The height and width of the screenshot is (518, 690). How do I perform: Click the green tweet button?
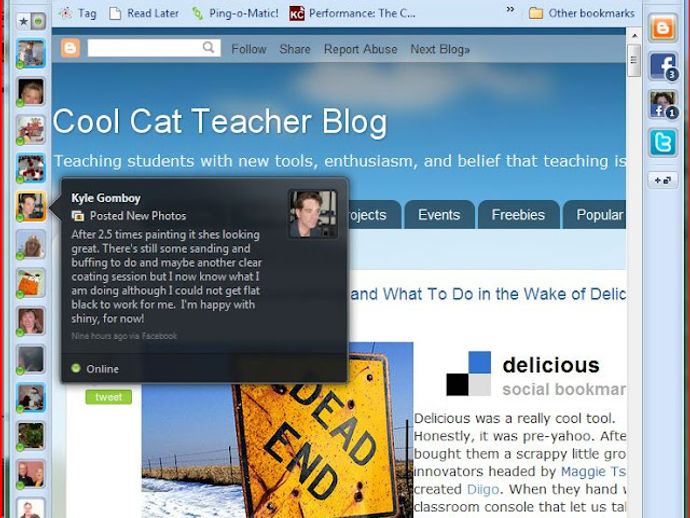pyautogui.click(x=108, y=397)
